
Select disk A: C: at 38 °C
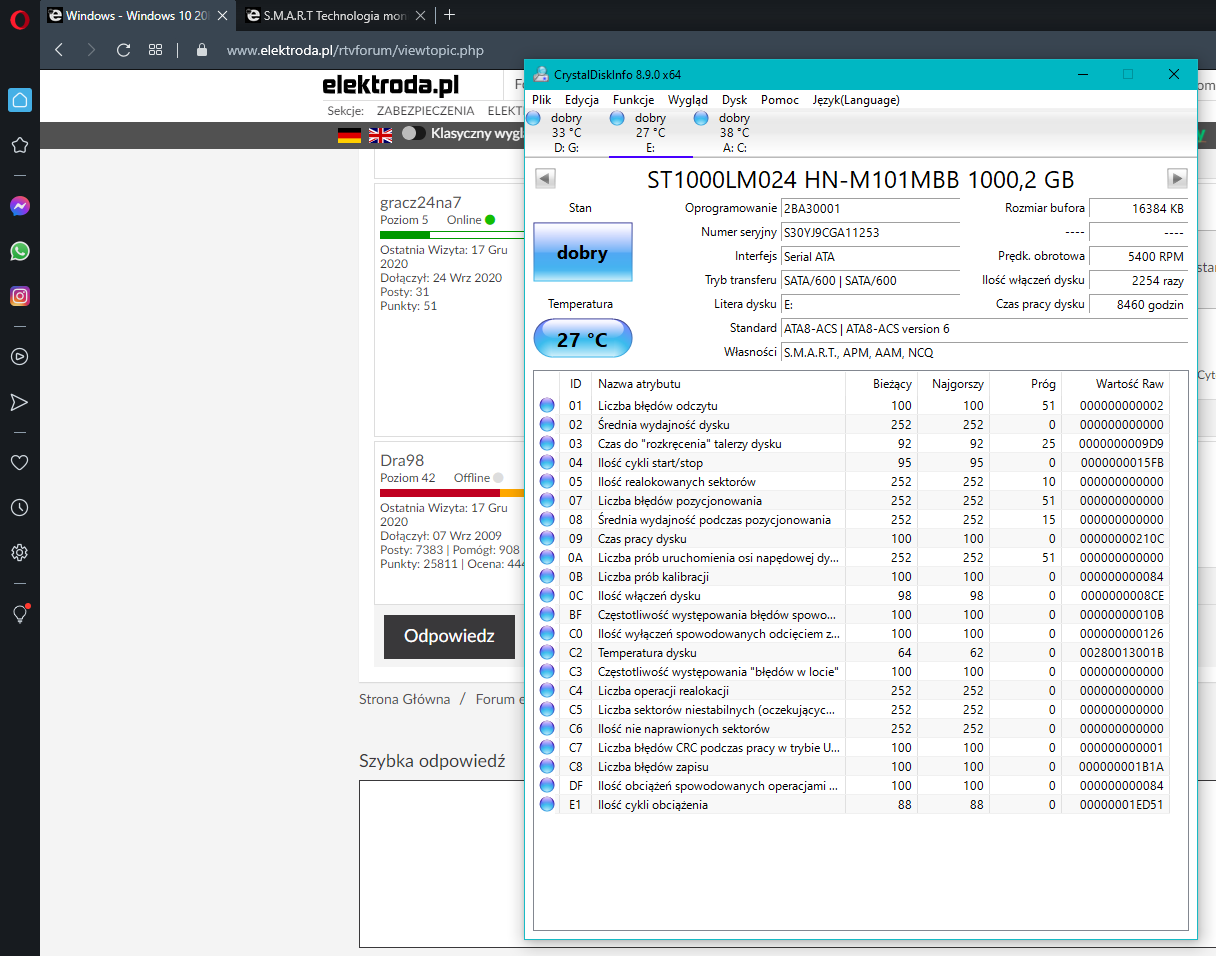[x=734, y=132]
